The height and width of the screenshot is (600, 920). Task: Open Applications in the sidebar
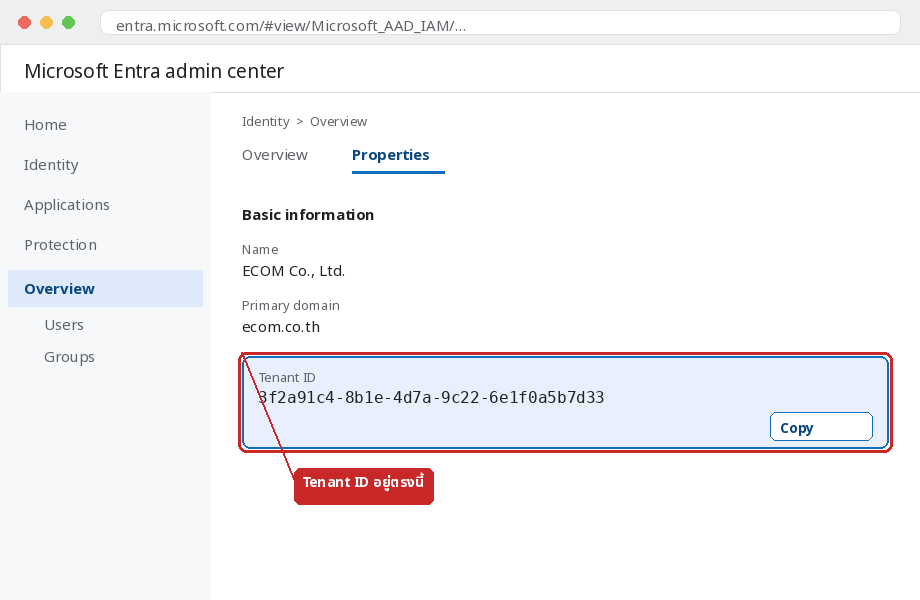(67, 205)
